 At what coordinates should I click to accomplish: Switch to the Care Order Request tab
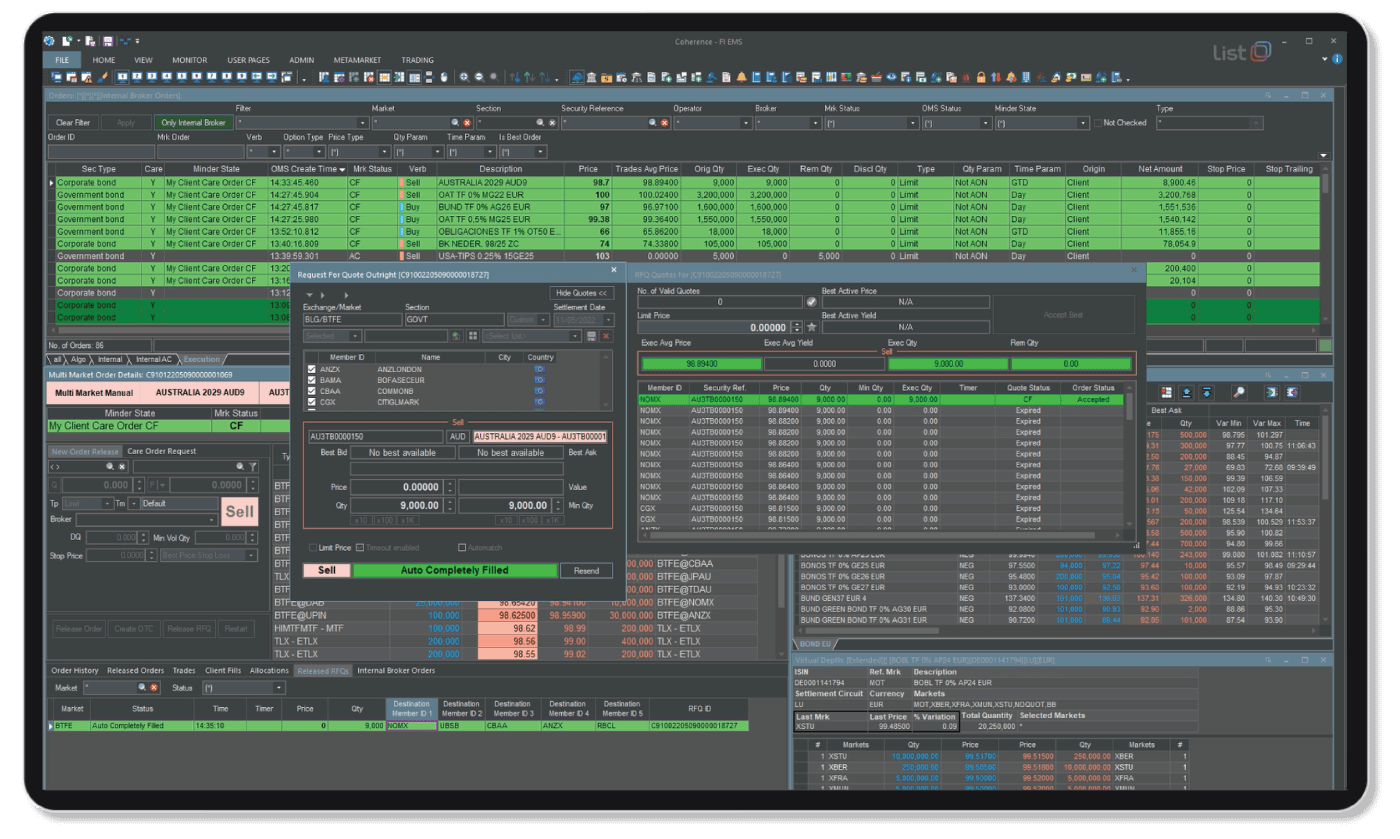162,451
